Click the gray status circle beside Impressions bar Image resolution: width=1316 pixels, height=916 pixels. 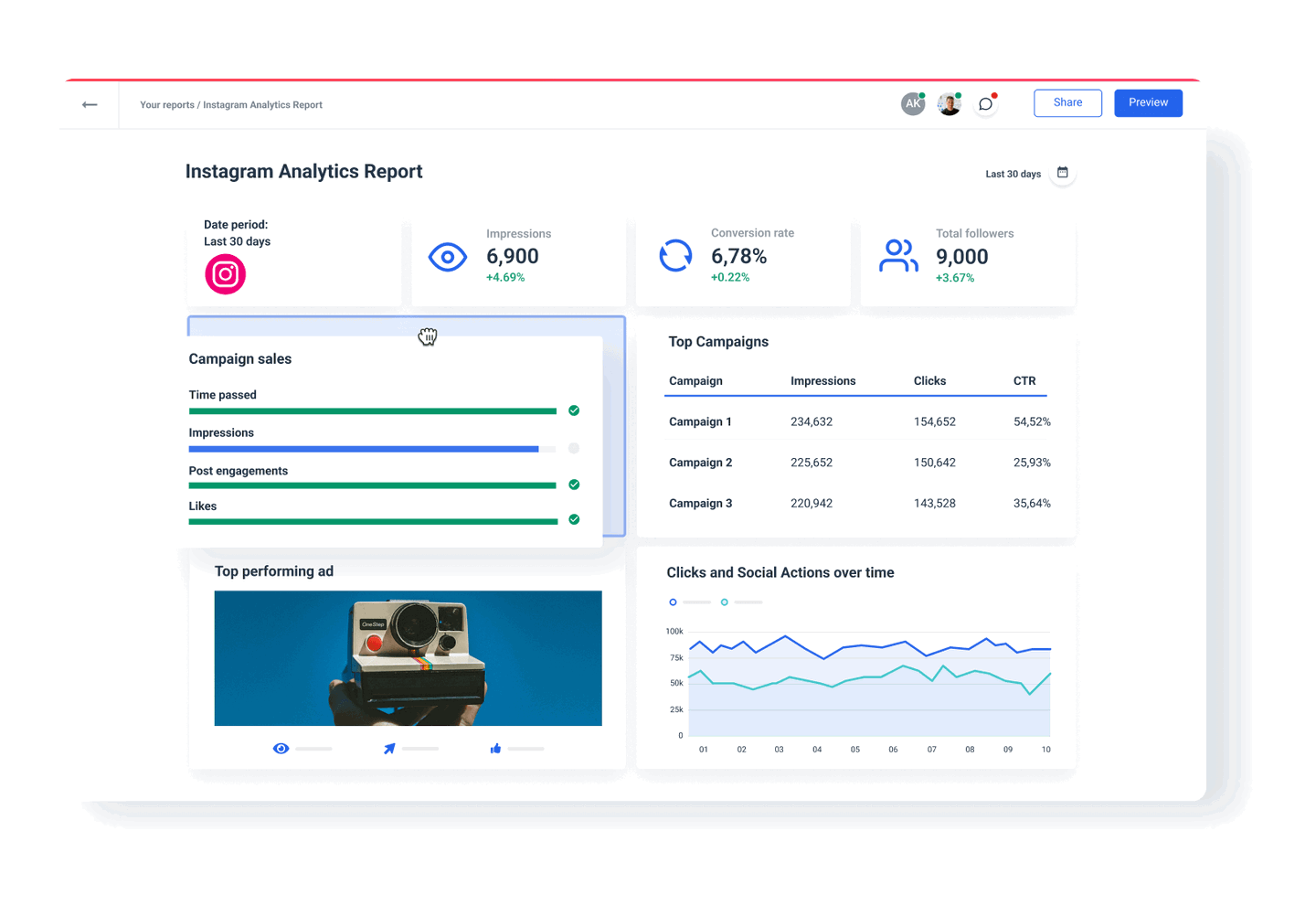[574, 448]
